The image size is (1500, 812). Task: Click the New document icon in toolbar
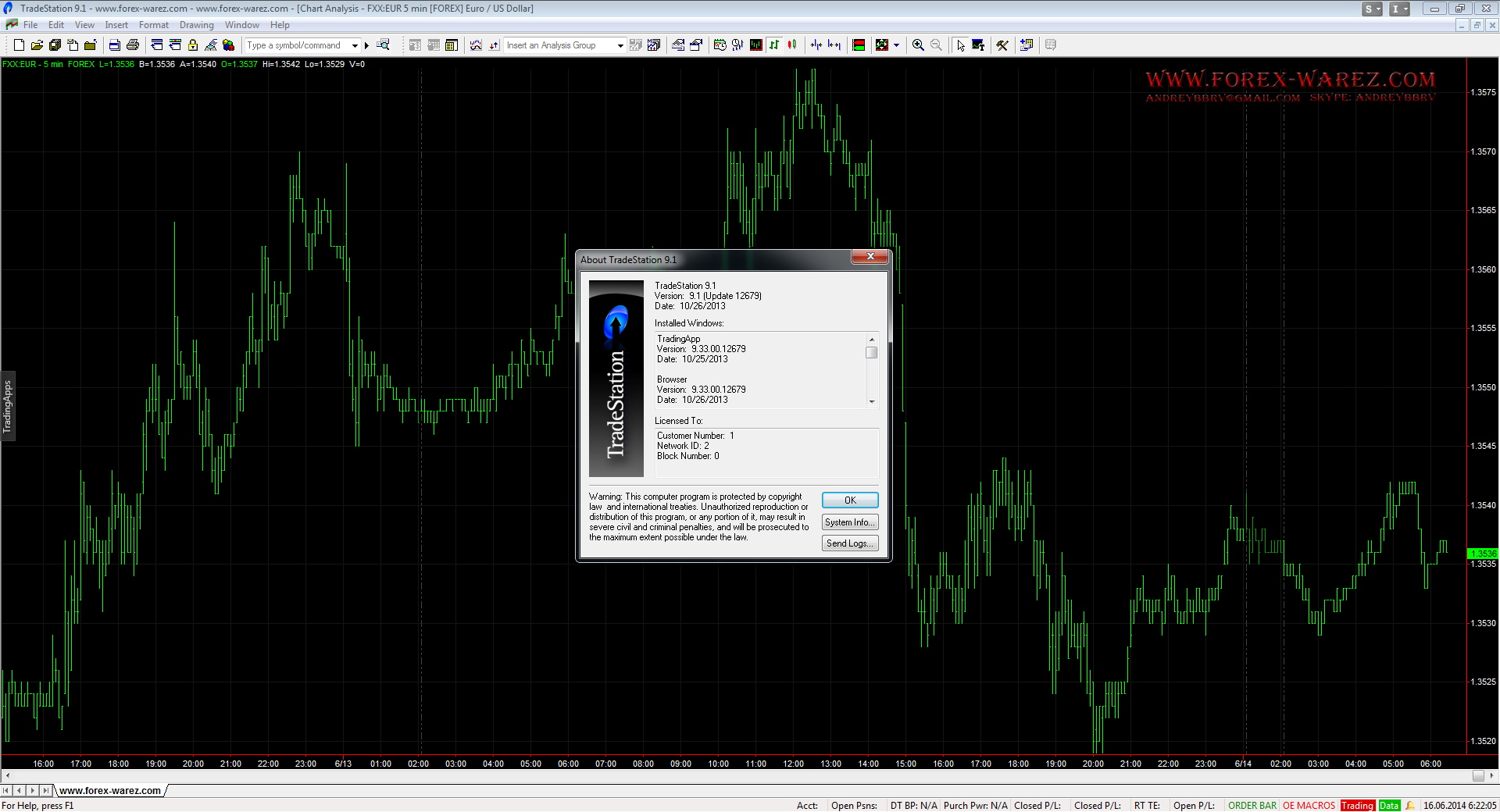coord(19,45)
